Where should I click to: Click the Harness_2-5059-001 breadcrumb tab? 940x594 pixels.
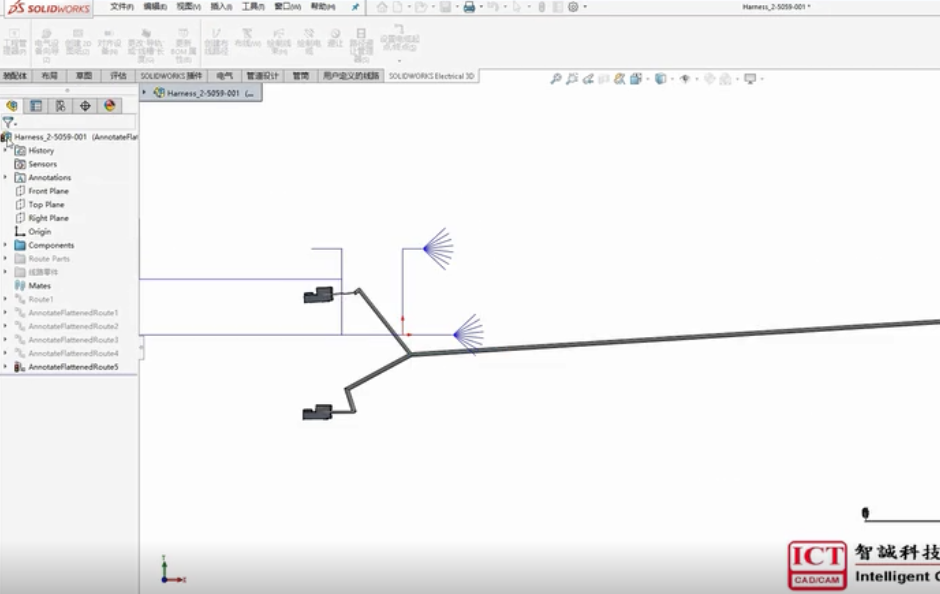(x=202, y=91)
